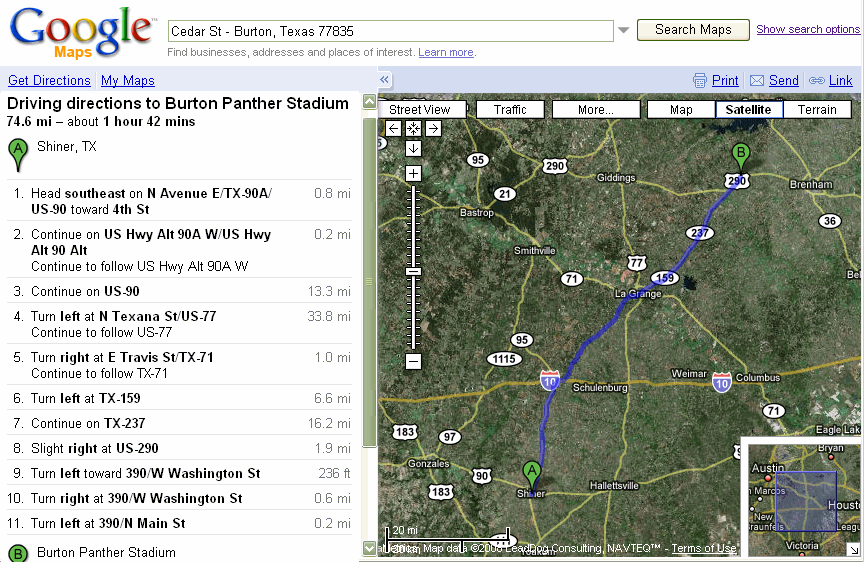
Task: Click green marker B on the map
Action: coord(741,156)
